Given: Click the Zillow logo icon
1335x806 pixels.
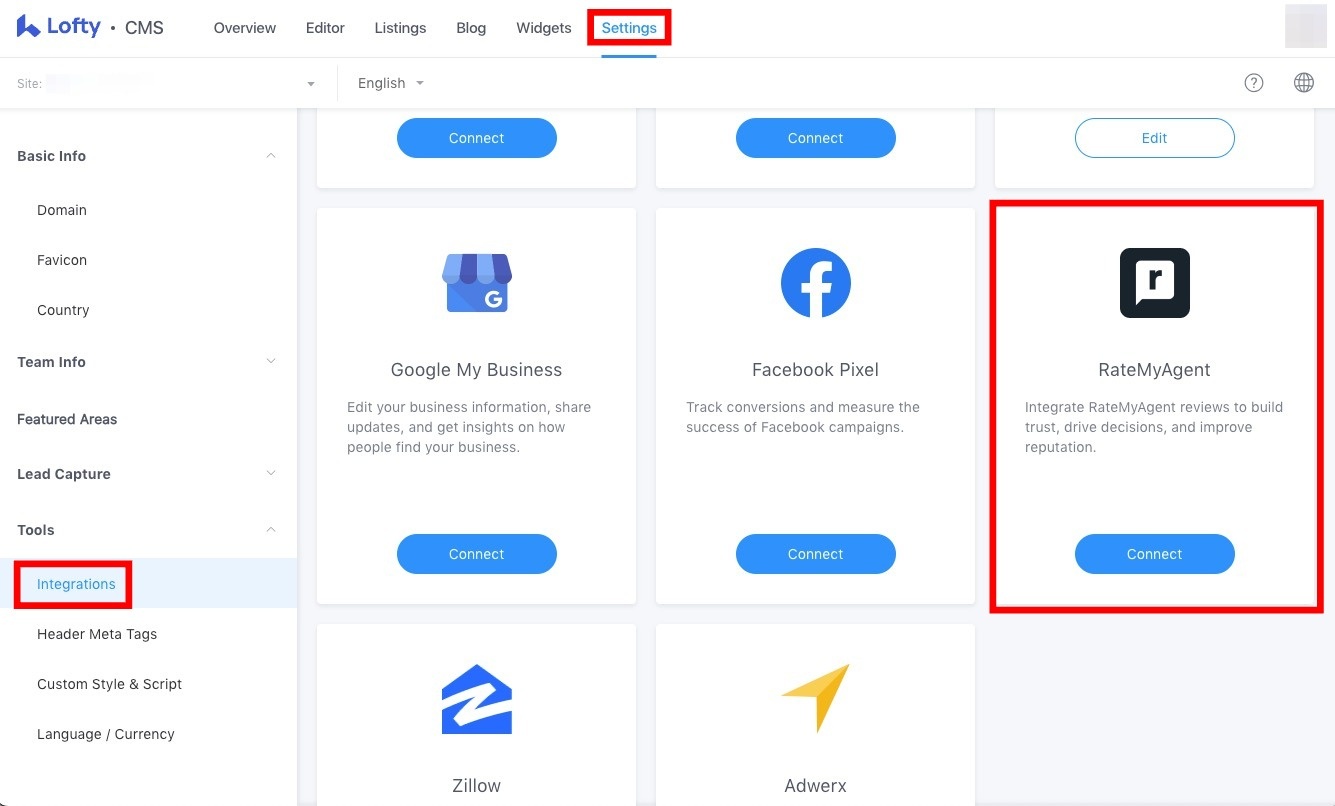Looking at the screenshot, I should [x=477, y=699].
